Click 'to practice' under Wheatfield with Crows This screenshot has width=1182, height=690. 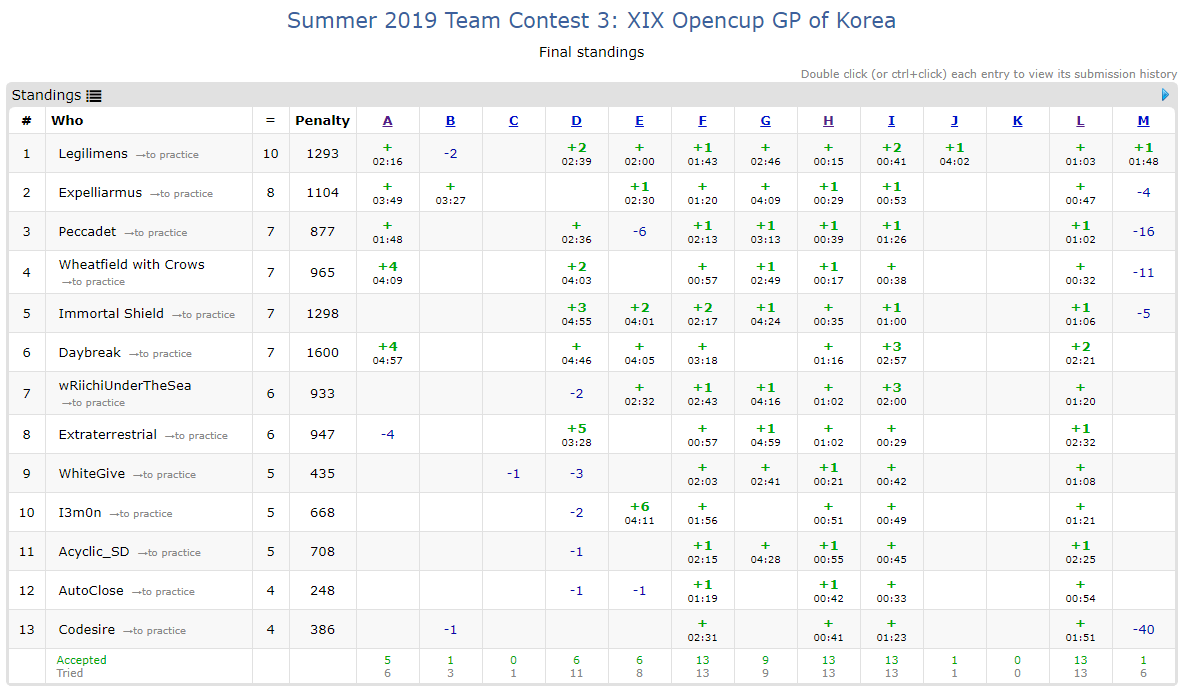click(x=93, y=282)
